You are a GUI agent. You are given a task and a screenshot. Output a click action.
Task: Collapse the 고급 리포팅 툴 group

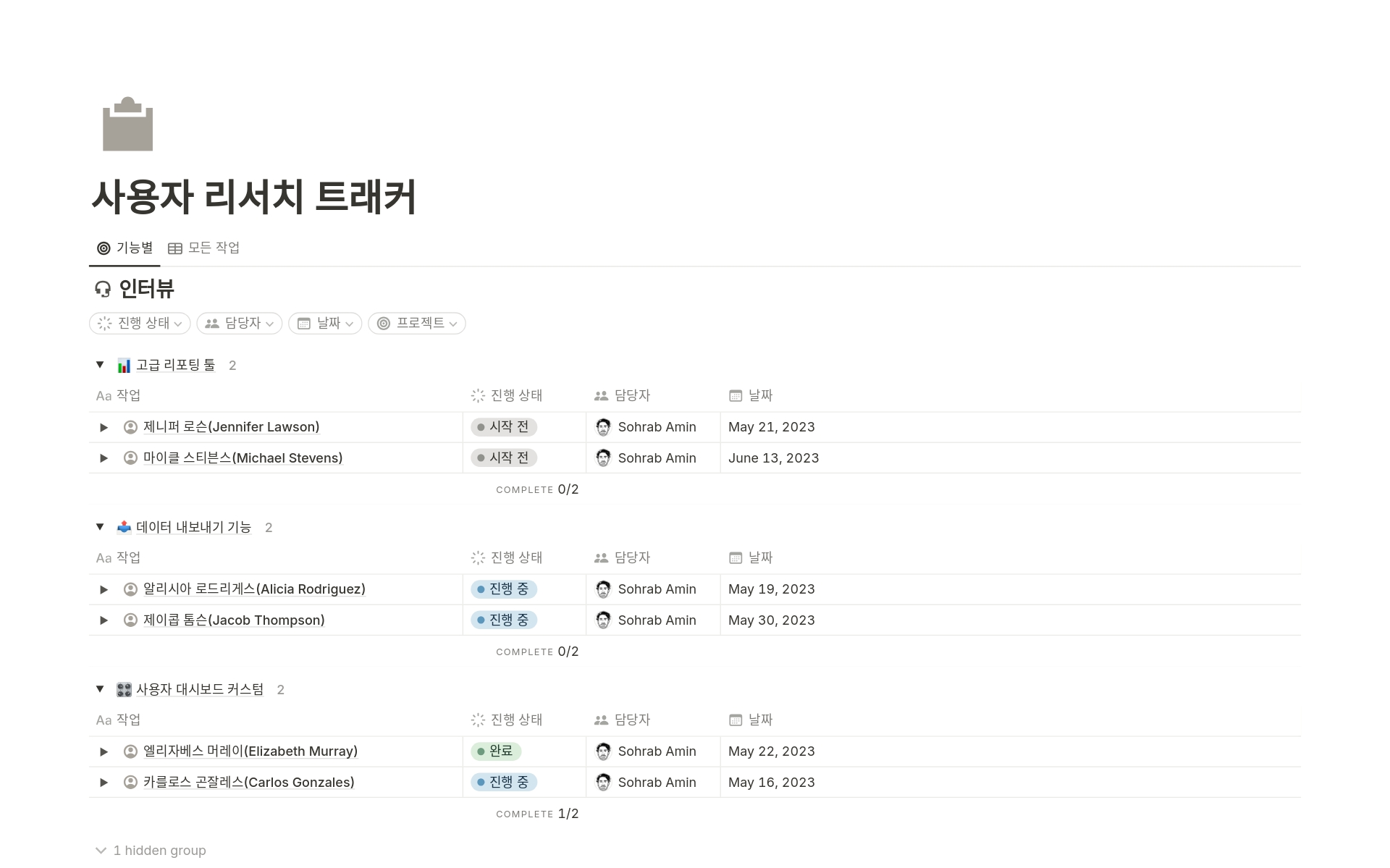(x=100, y=365)
